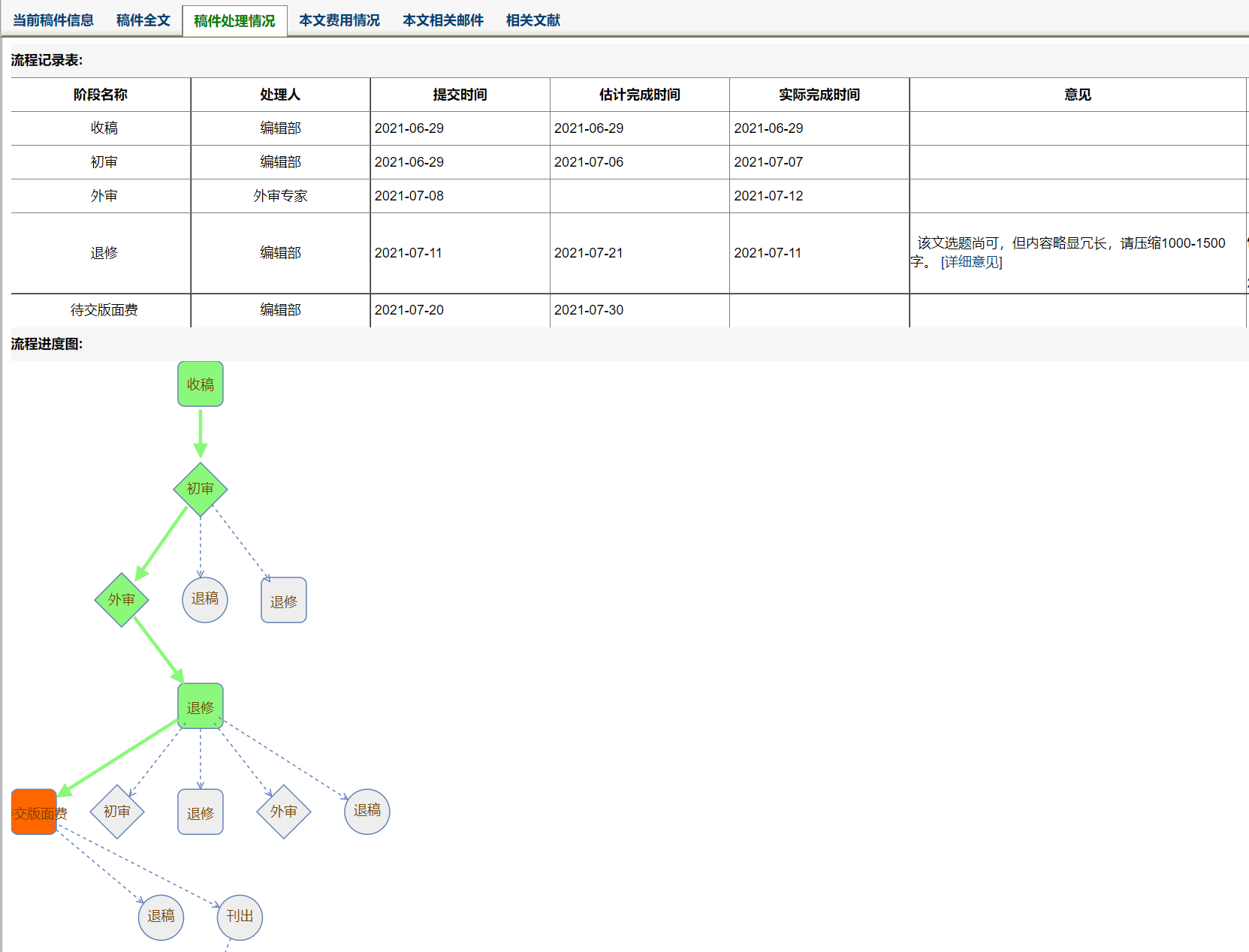The image size is (1249, 952).
Task: Switch to the 稿件全文 tab
Action: (x=143, y=20)
